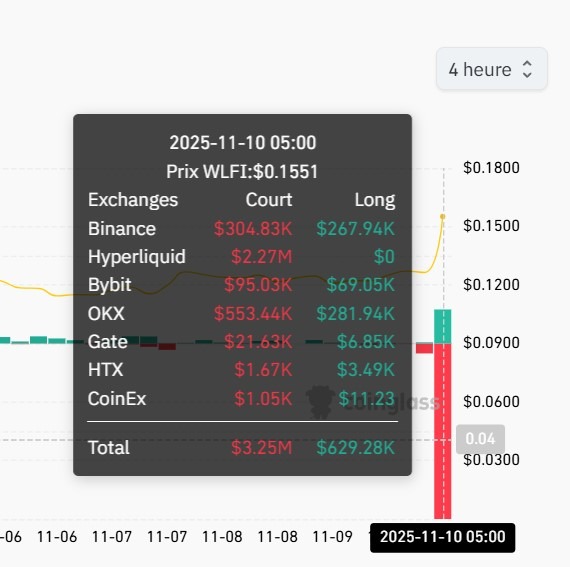The image size is (570, 567).
Task: Click the Hyperliquid $2.27M short value
Action: [x=262, y=256]
